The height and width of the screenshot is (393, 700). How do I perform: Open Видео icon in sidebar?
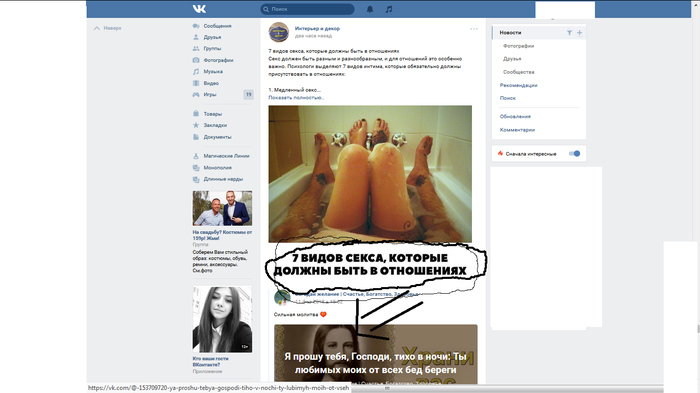196,83
